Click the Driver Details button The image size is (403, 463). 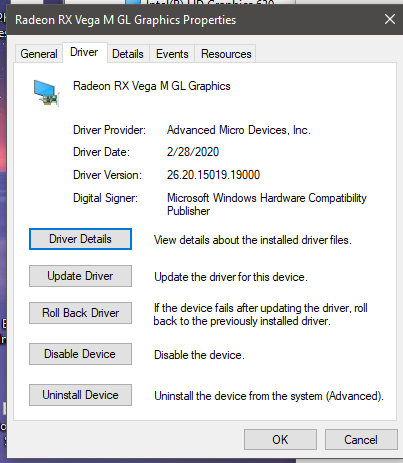[x=80, y=239]
